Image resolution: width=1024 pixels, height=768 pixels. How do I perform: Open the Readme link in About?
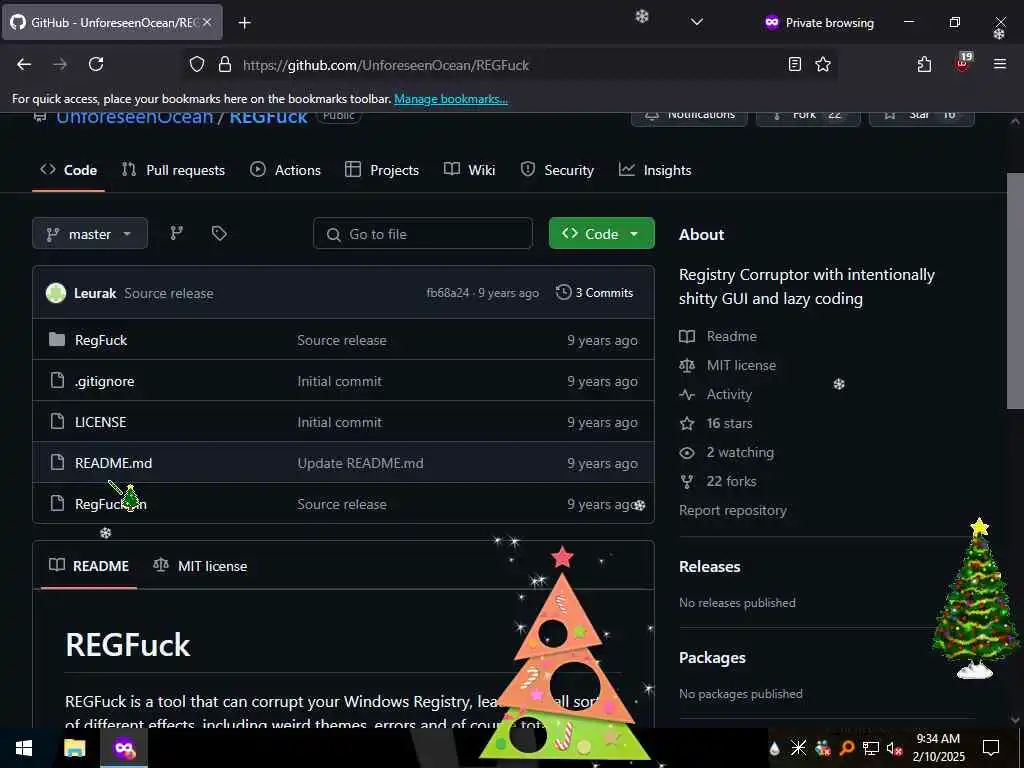pyautogui.click(x=718, y=336)
